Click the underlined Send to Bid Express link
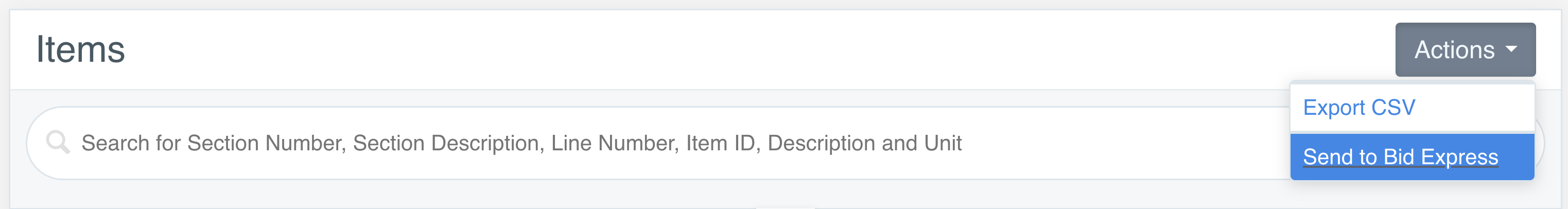The height and width of the screenshot is (209, 1568). [x=1400, y=157]
